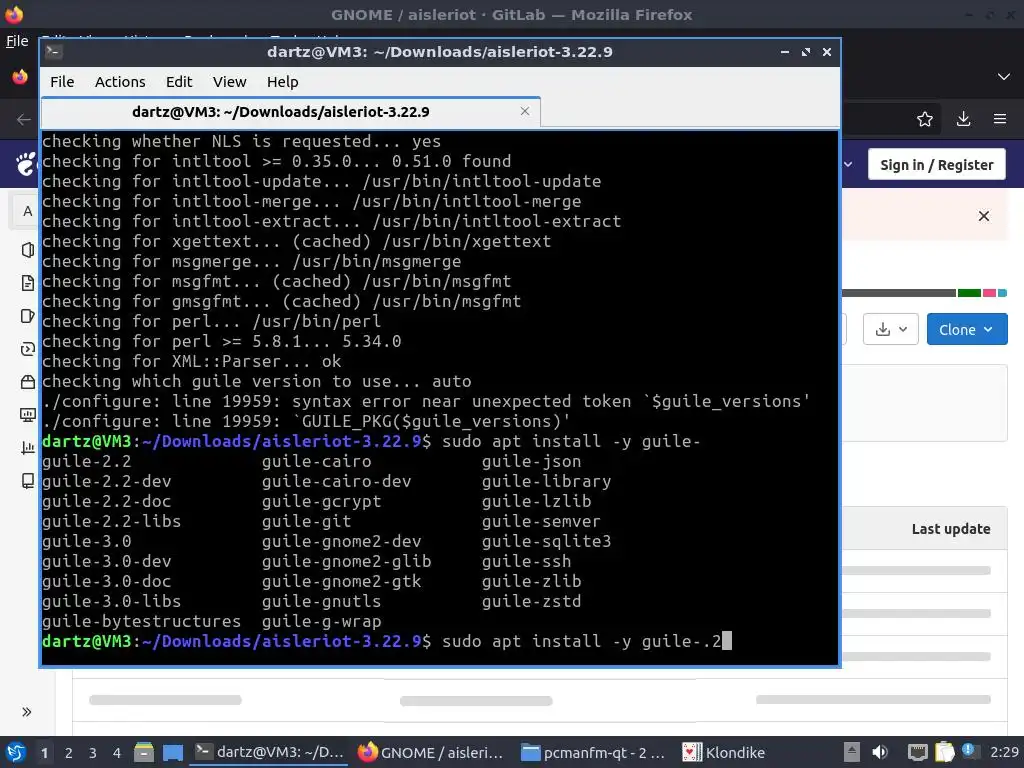Open the GitLab Clone dropdown
The height and width of the screenshot is (768, 1024).
click(967, 330)
